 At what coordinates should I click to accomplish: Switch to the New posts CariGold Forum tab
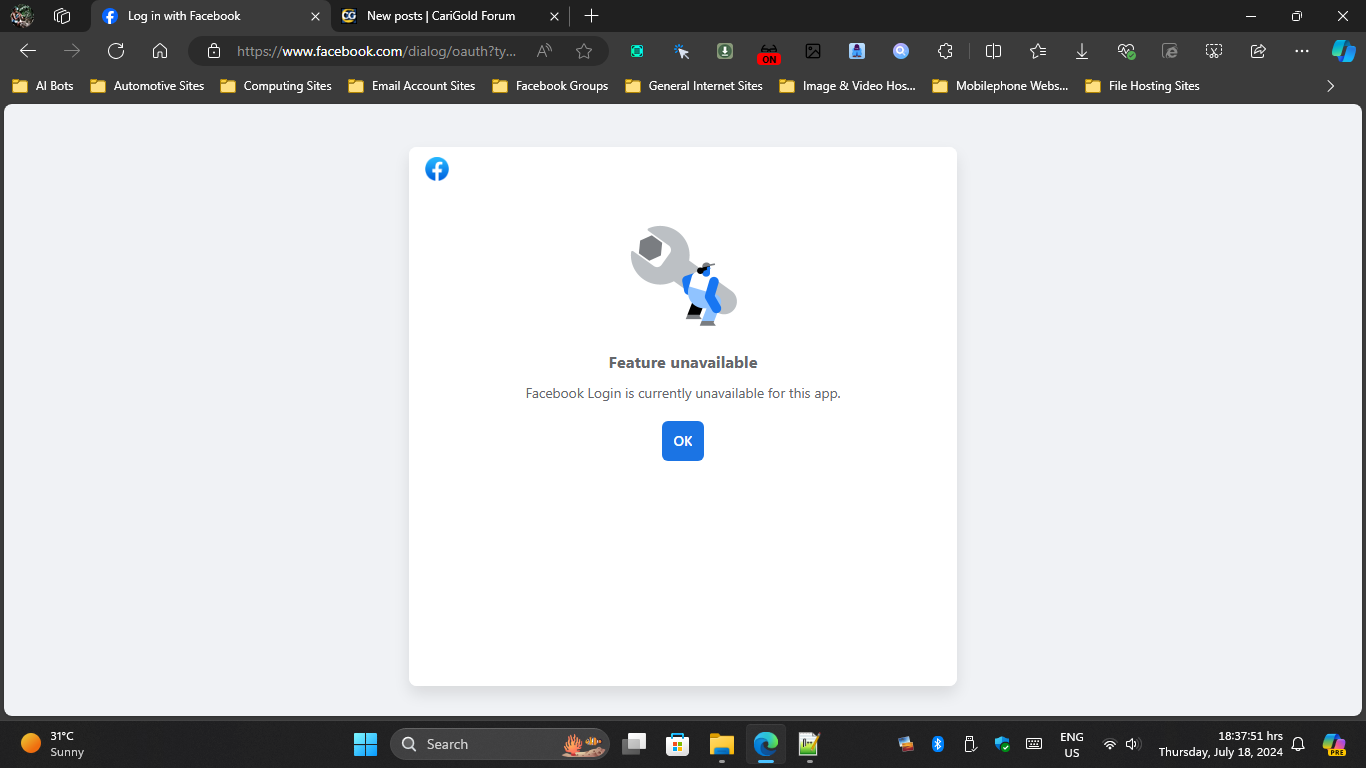click(x=451, y=16)
